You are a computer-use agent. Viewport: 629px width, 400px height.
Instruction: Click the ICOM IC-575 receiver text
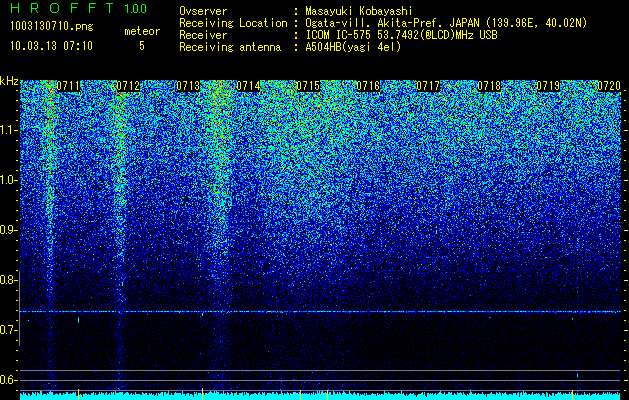(x=401, y=35)
